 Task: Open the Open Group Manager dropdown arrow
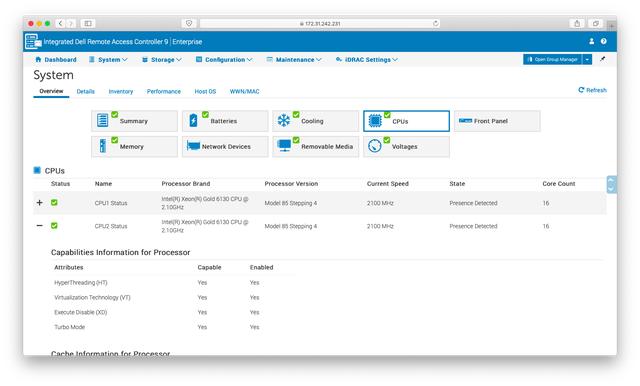click(x=587, y=60)
